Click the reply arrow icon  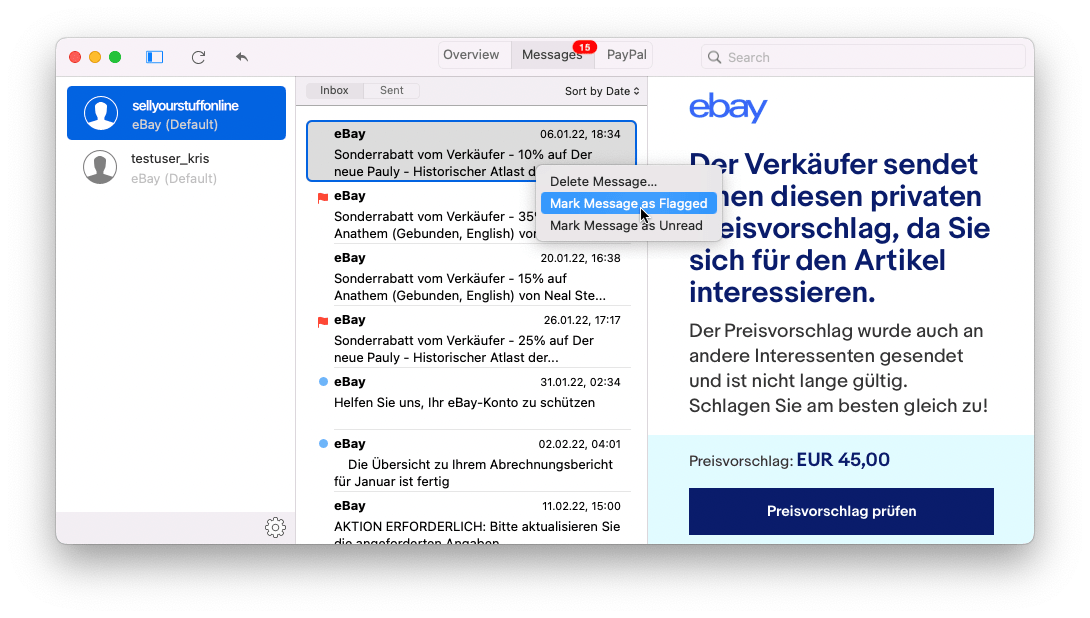point(242,57)
